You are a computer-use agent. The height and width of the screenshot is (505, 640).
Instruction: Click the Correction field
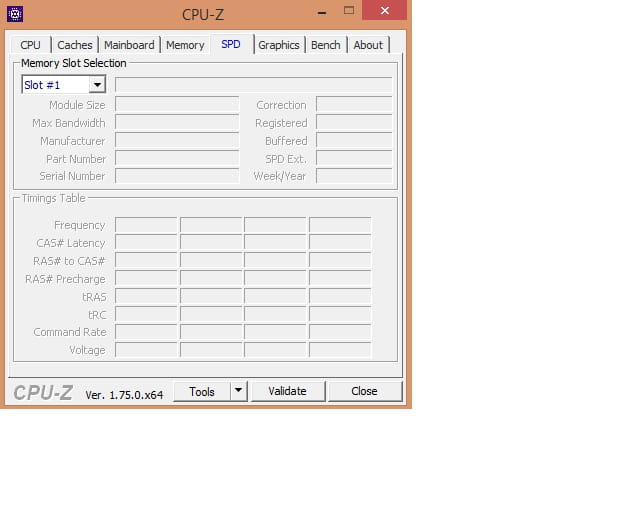tap(354, 105)
